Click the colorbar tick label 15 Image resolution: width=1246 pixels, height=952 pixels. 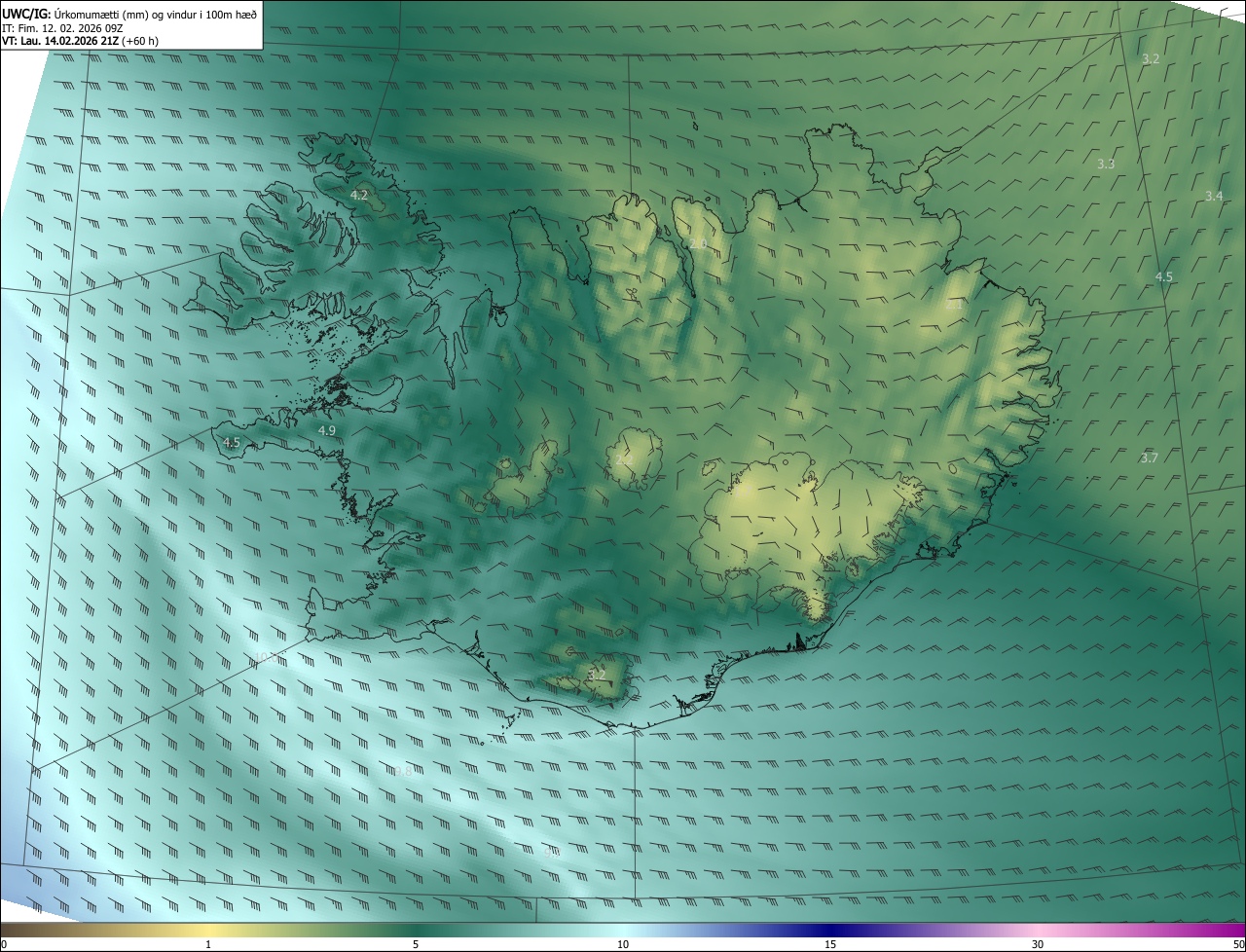pyautogui.click(x=830, y=944)
